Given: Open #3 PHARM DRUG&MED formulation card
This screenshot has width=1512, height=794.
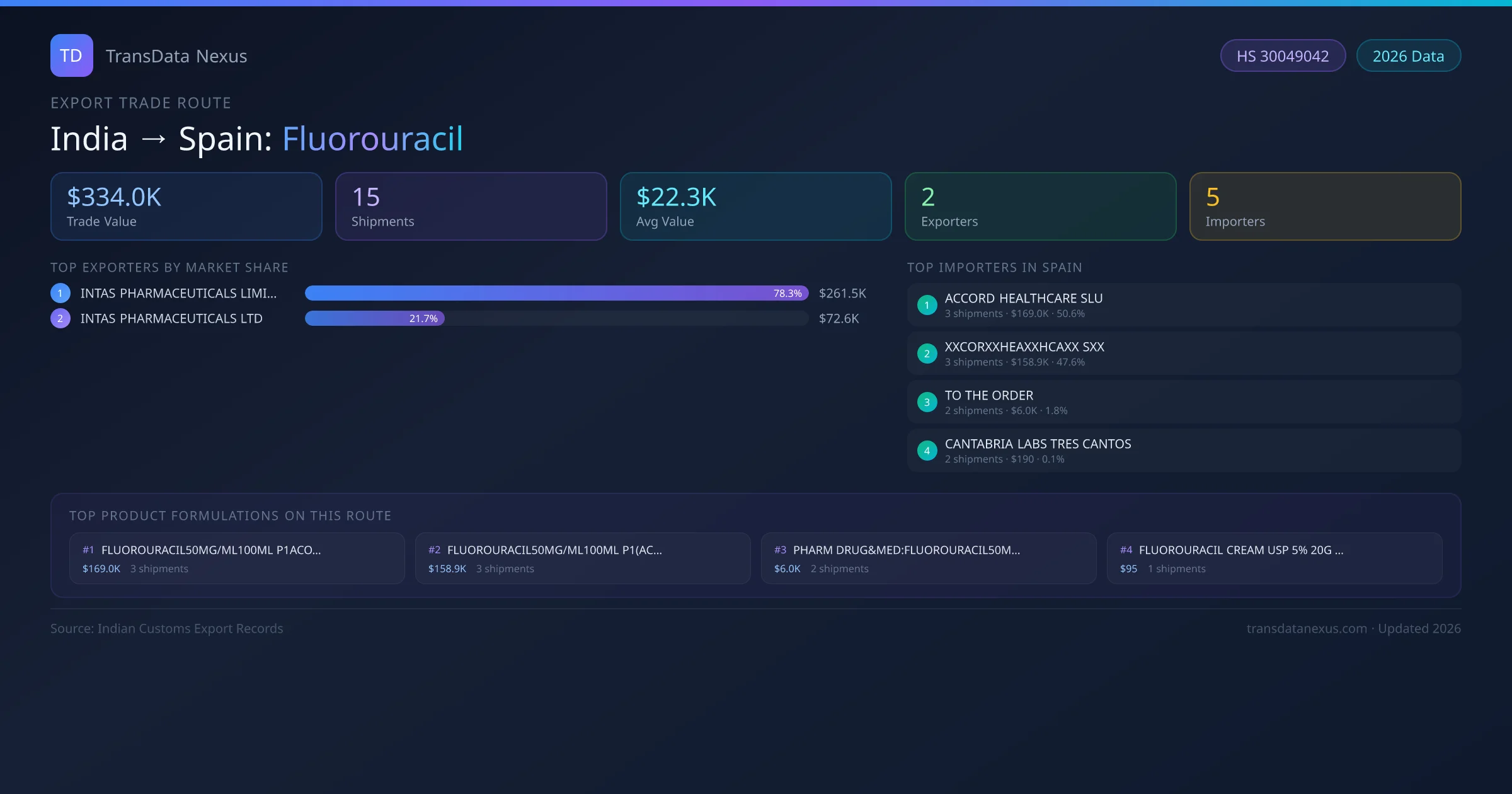Looking at the screenshot, I should pos(929,558).
